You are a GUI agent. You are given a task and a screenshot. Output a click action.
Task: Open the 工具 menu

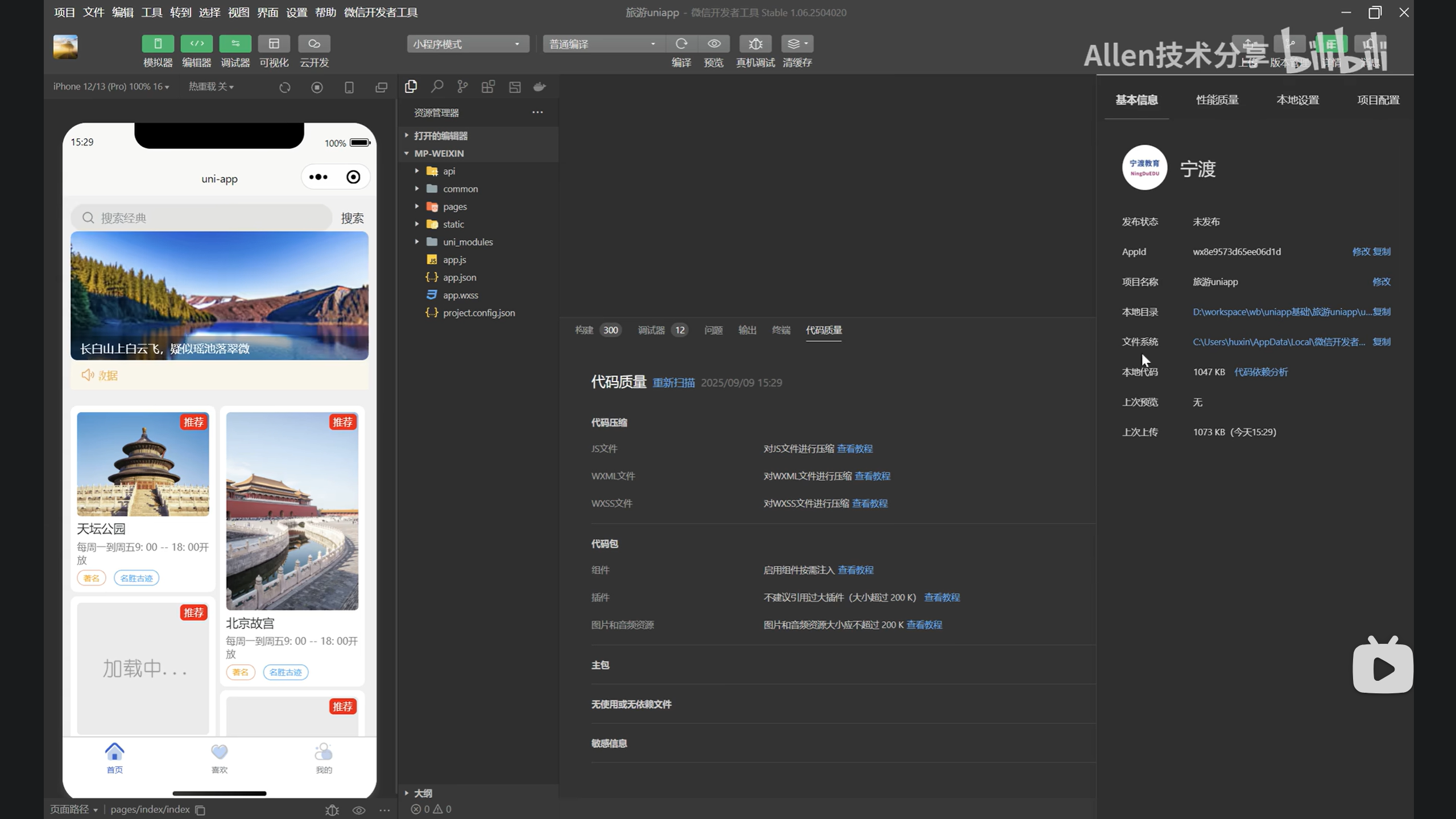point(151,13)
